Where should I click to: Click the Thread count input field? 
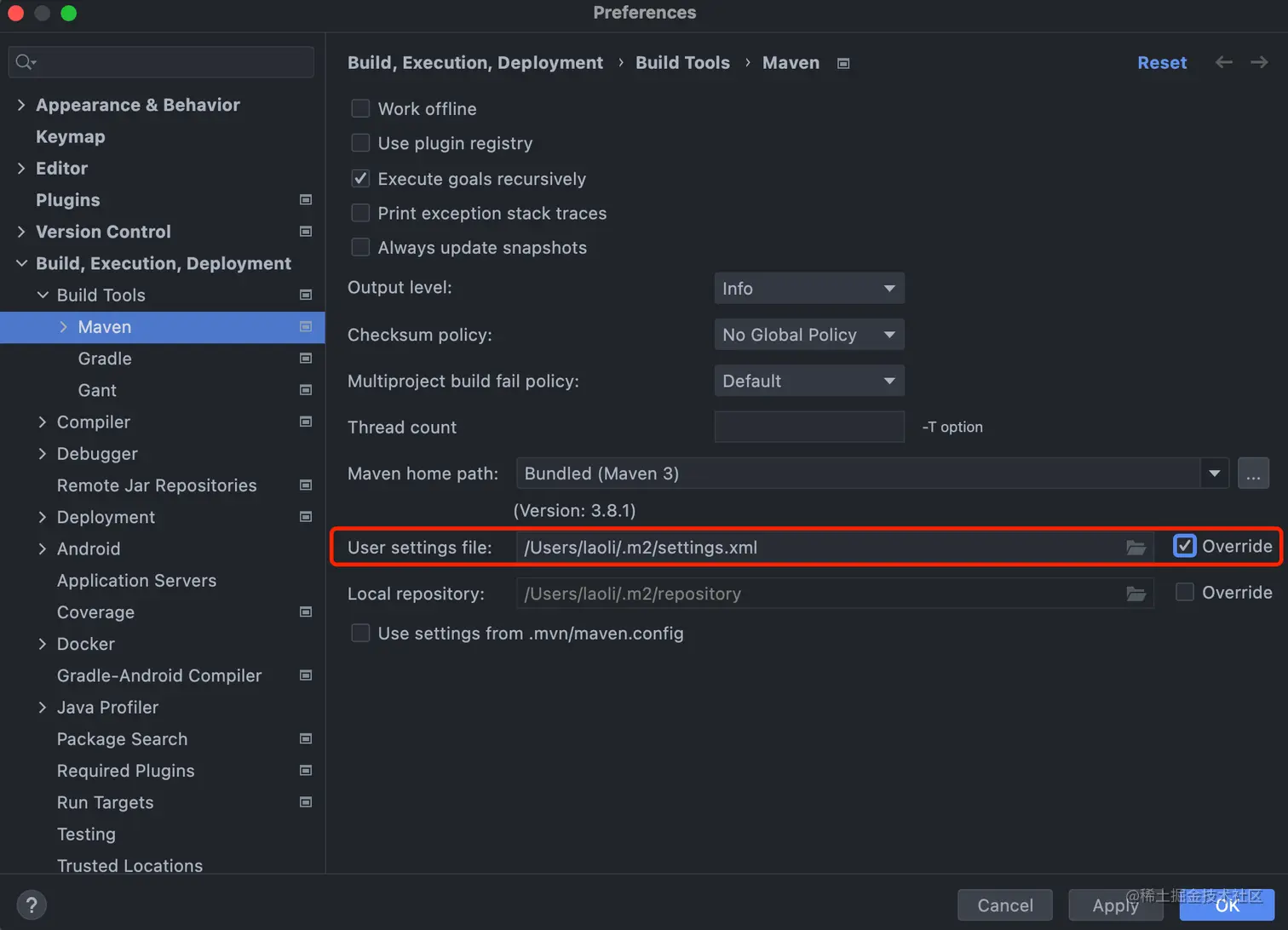click(808, 427)
